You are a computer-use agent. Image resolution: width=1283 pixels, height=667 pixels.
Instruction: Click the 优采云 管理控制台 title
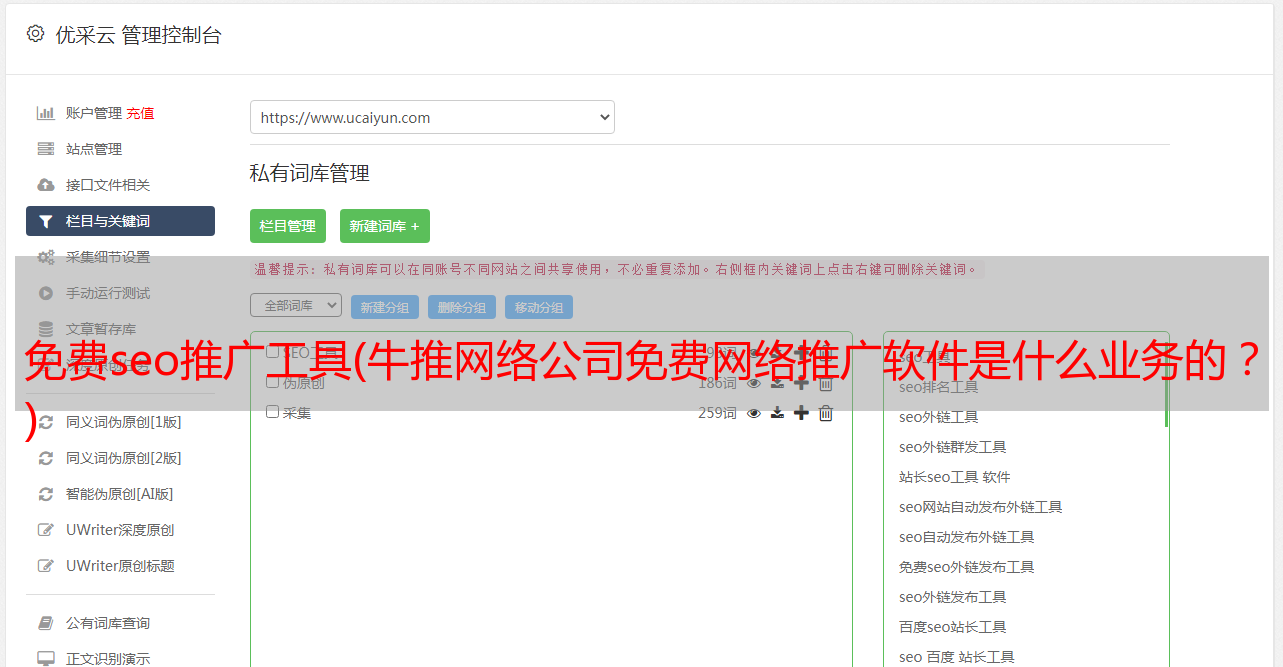pyautogui.click(x=138, y=35)
